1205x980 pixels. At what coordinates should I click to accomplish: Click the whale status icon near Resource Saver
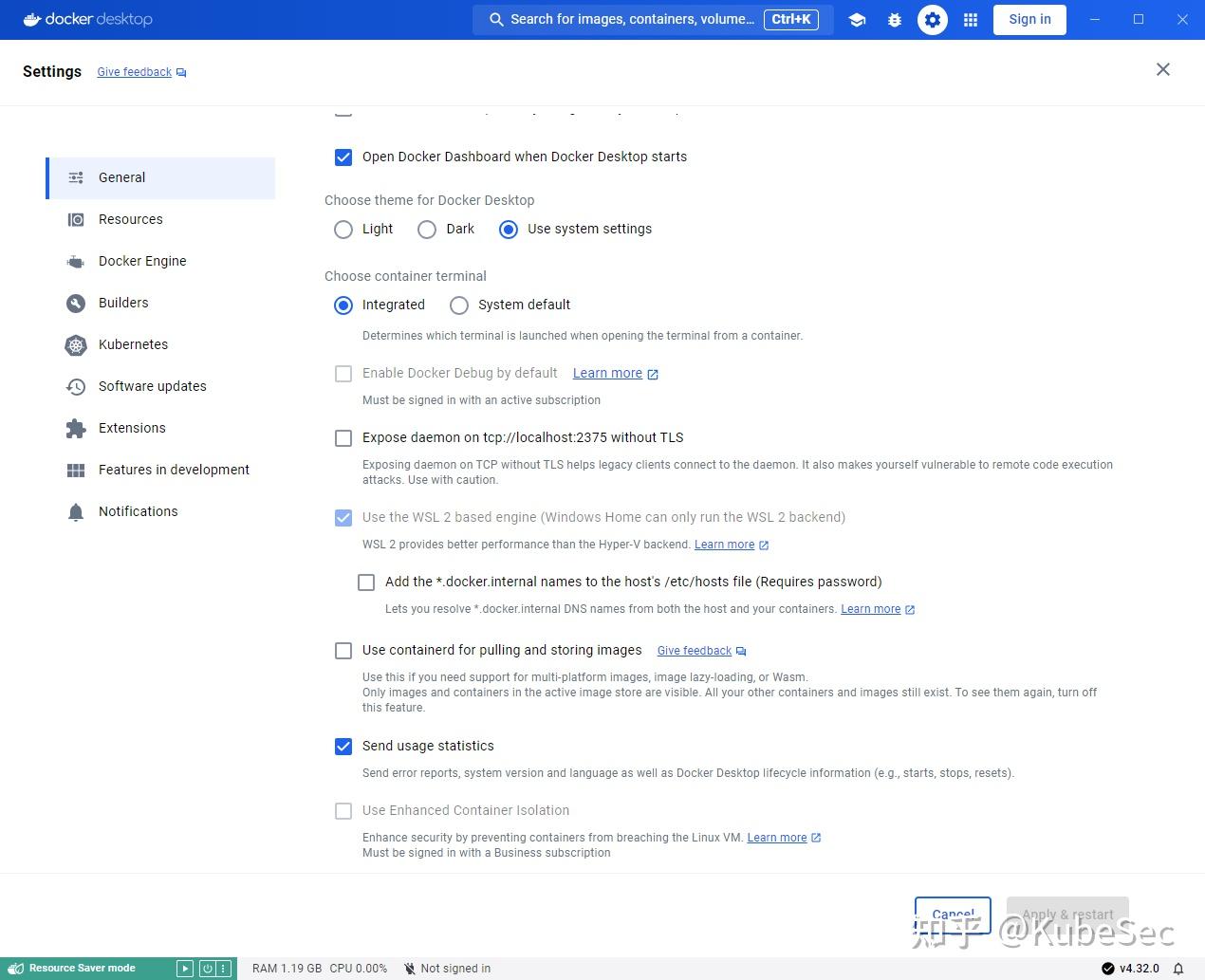pyautogui.click(x=16, y=968)
